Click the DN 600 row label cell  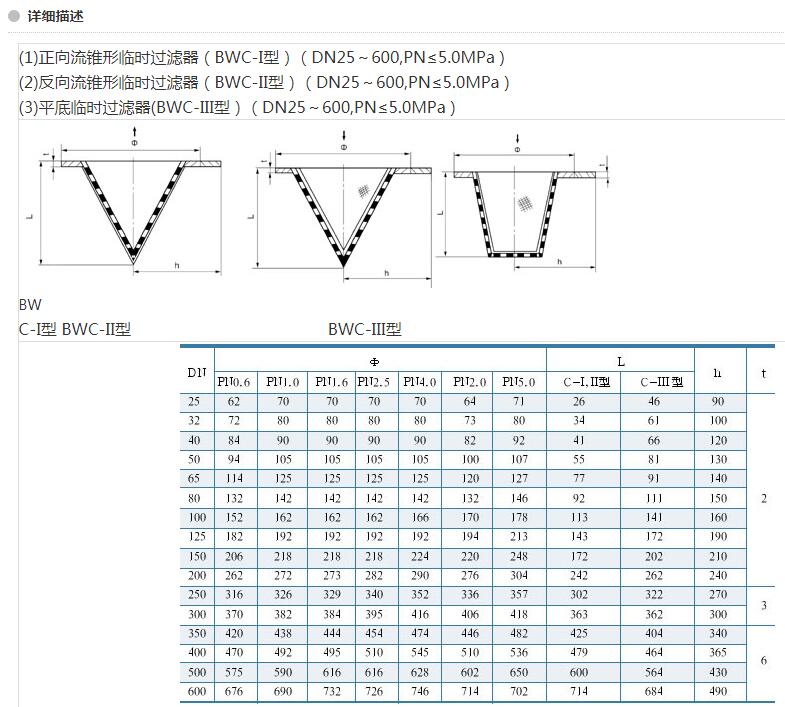click(x=197, y=691)
